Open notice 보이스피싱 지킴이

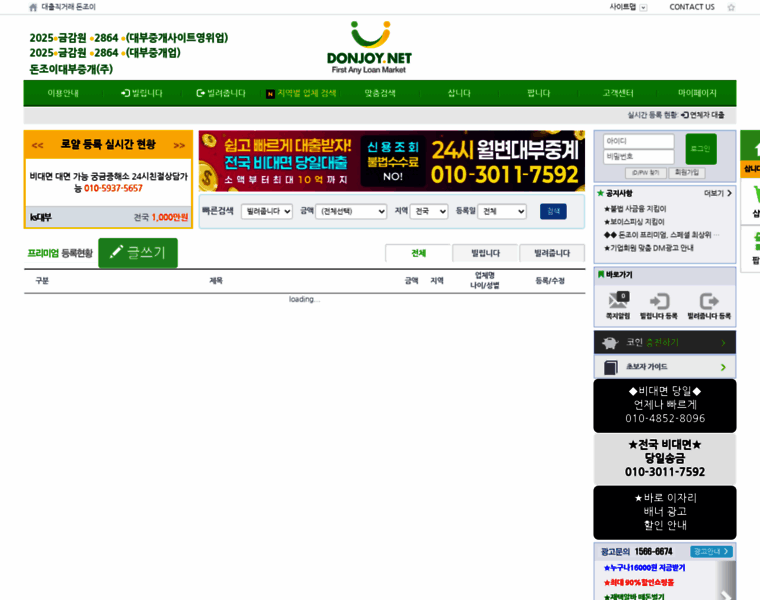point(634,222)
